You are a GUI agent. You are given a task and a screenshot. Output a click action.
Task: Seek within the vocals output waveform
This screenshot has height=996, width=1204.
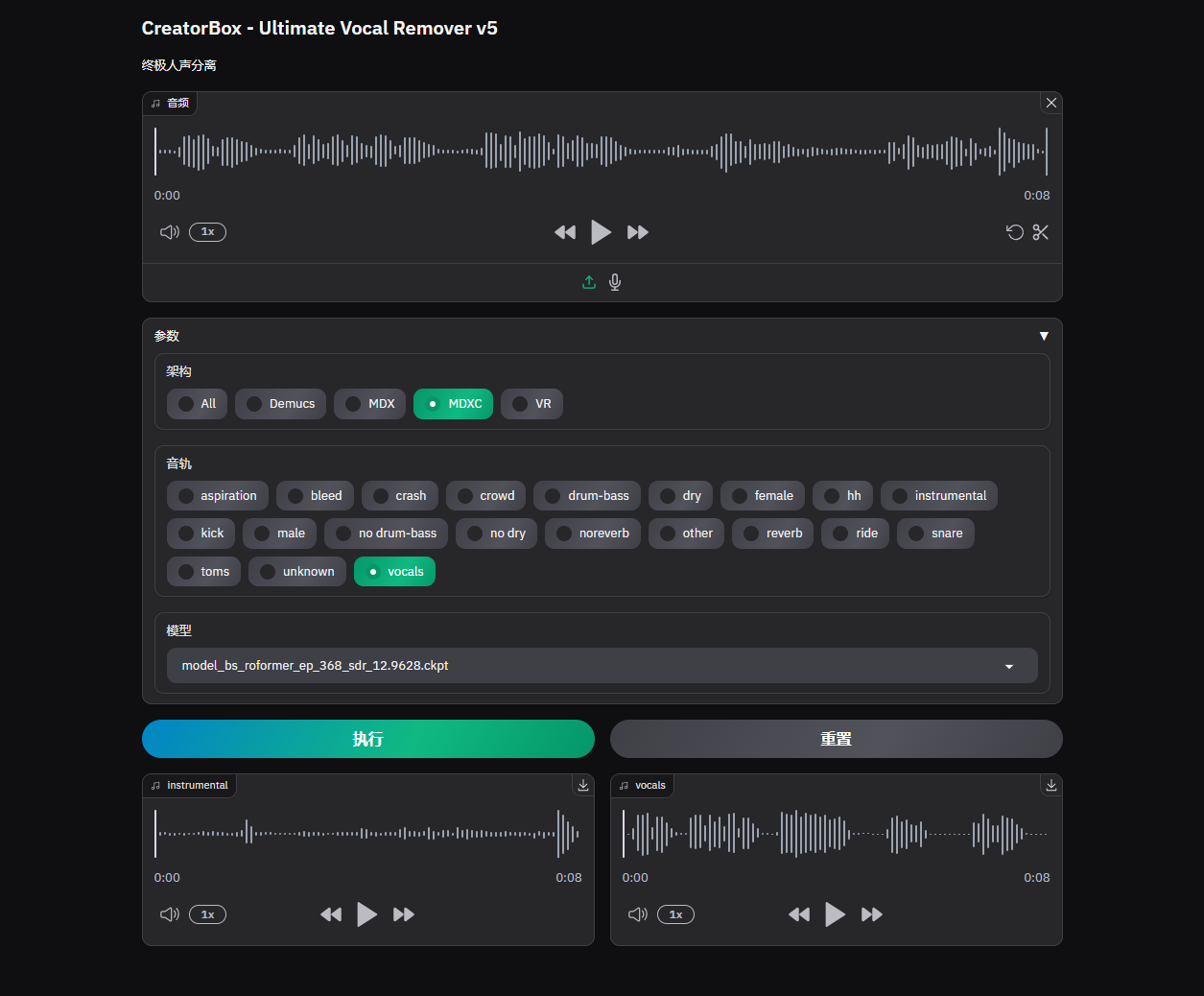click(x=836, y=833)
